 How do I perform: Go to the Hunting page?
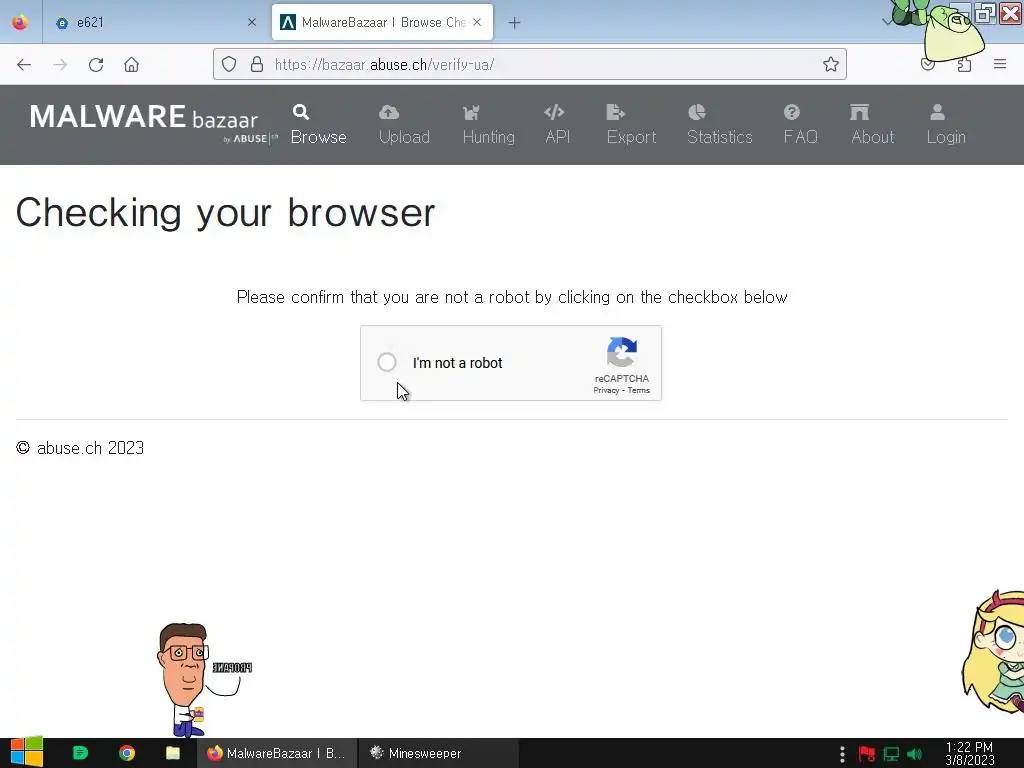(x=488, y=125)
